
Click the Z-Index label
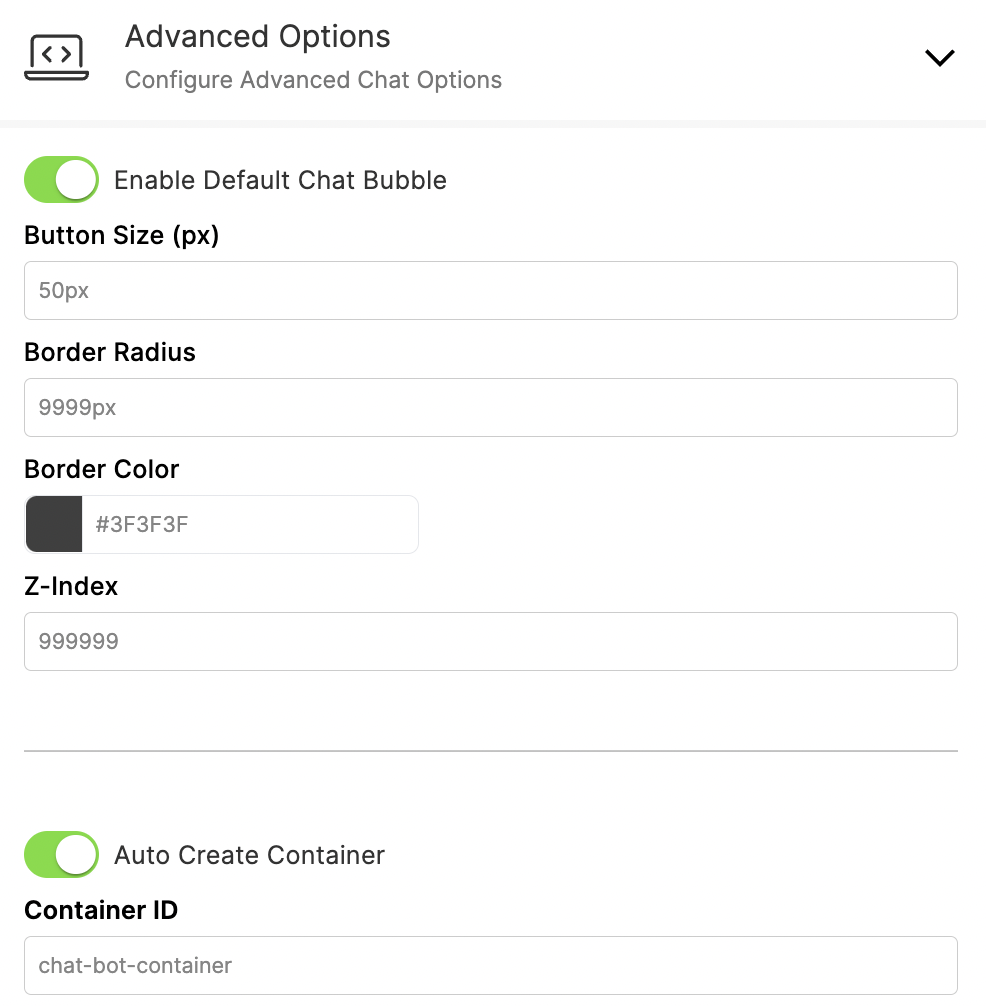71,586
